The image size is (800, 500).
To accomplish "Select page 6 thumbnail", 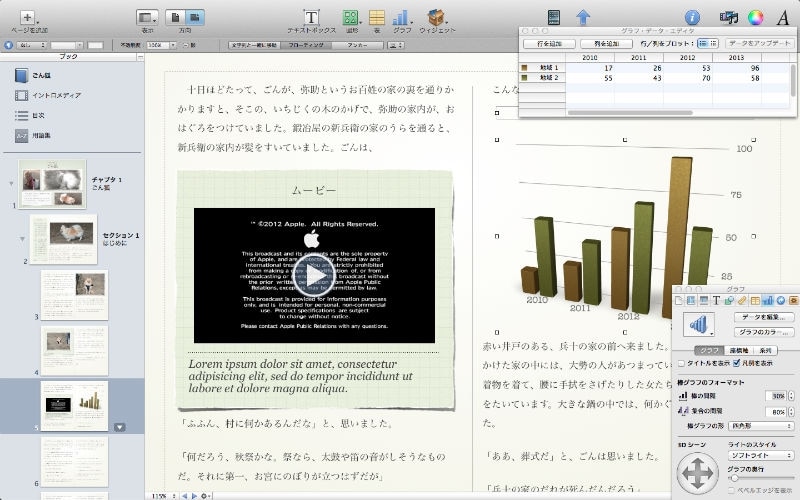I will 74,462.
